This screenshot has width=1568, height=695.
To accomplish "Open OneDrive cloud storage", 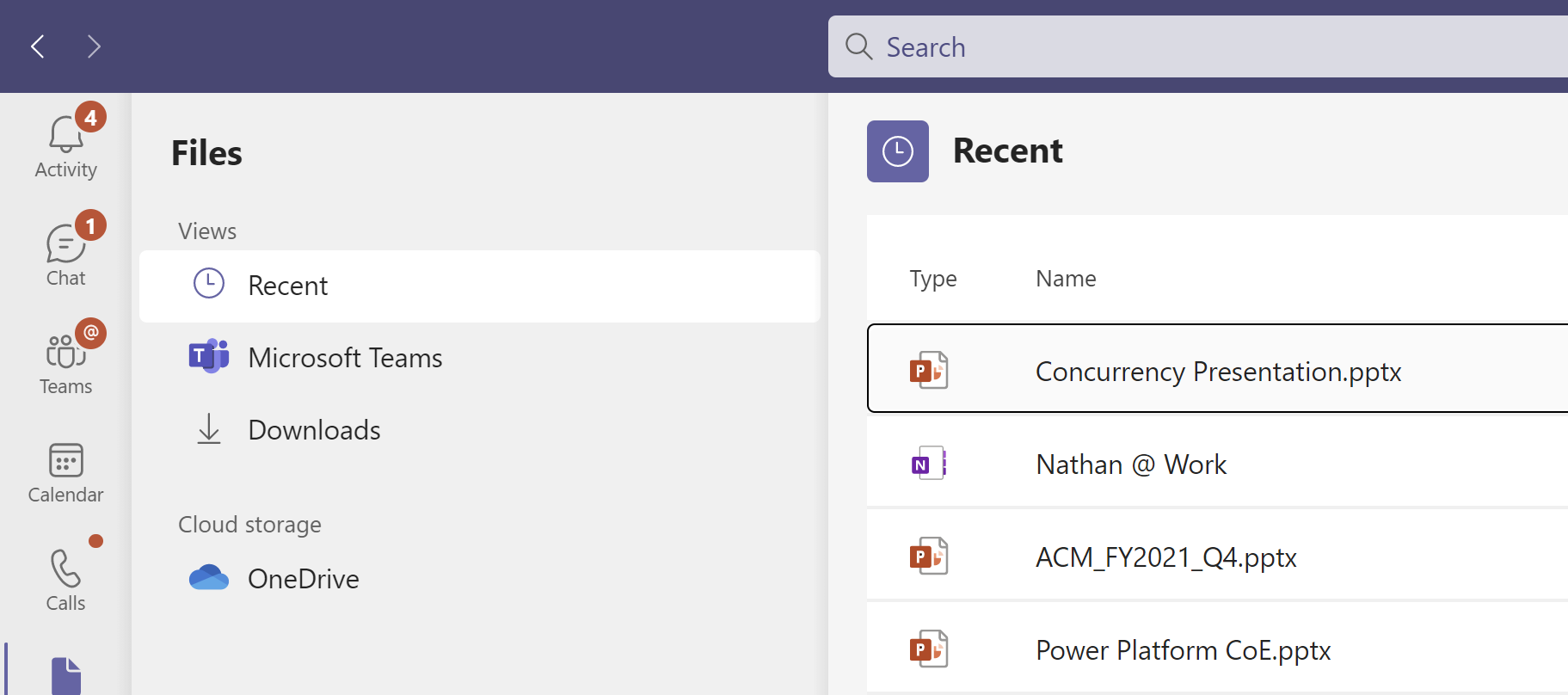I will tap(303, 579).
